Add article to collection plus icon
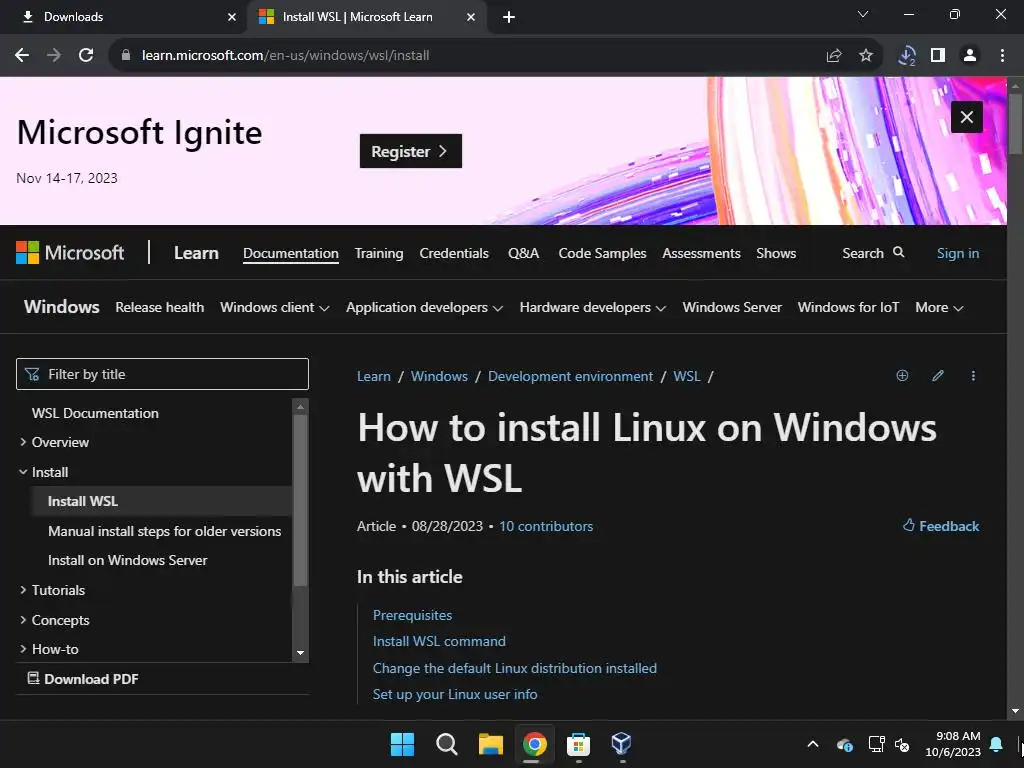The image size is (1024, 768). [902, 376]
